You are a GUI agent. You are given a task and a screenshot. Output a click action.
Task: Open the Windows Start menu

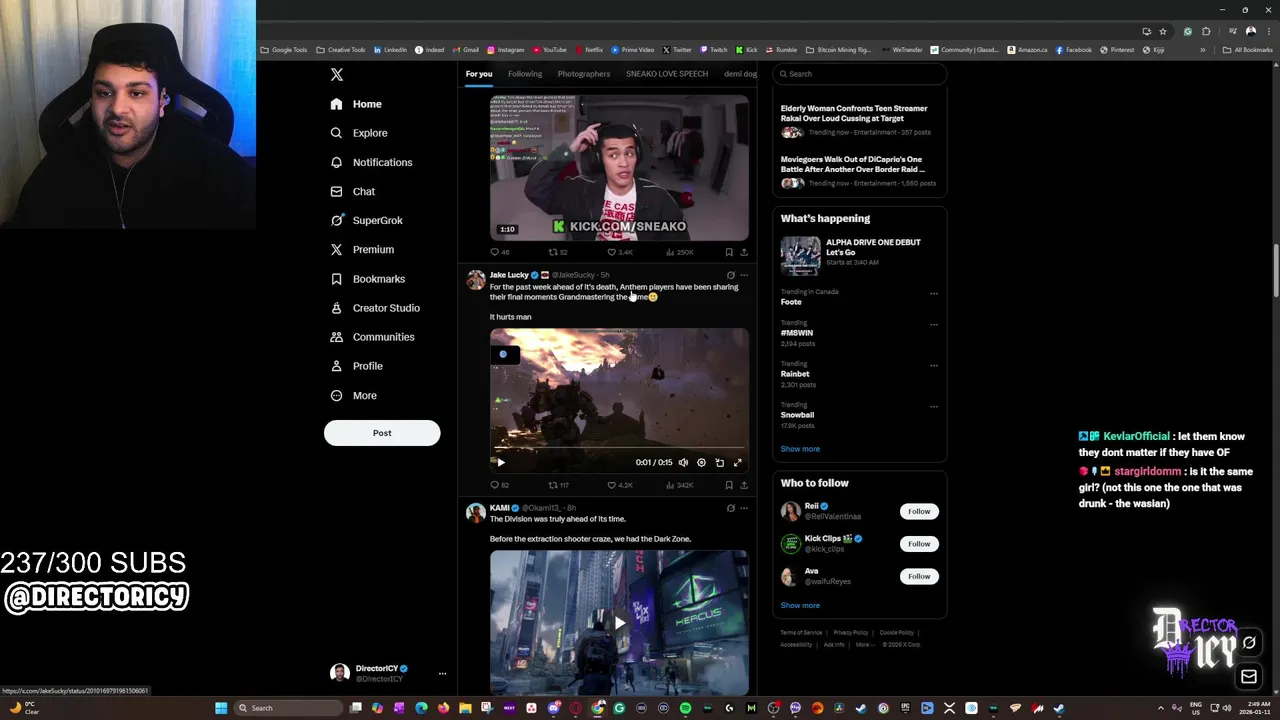click(x=221, y=708)
